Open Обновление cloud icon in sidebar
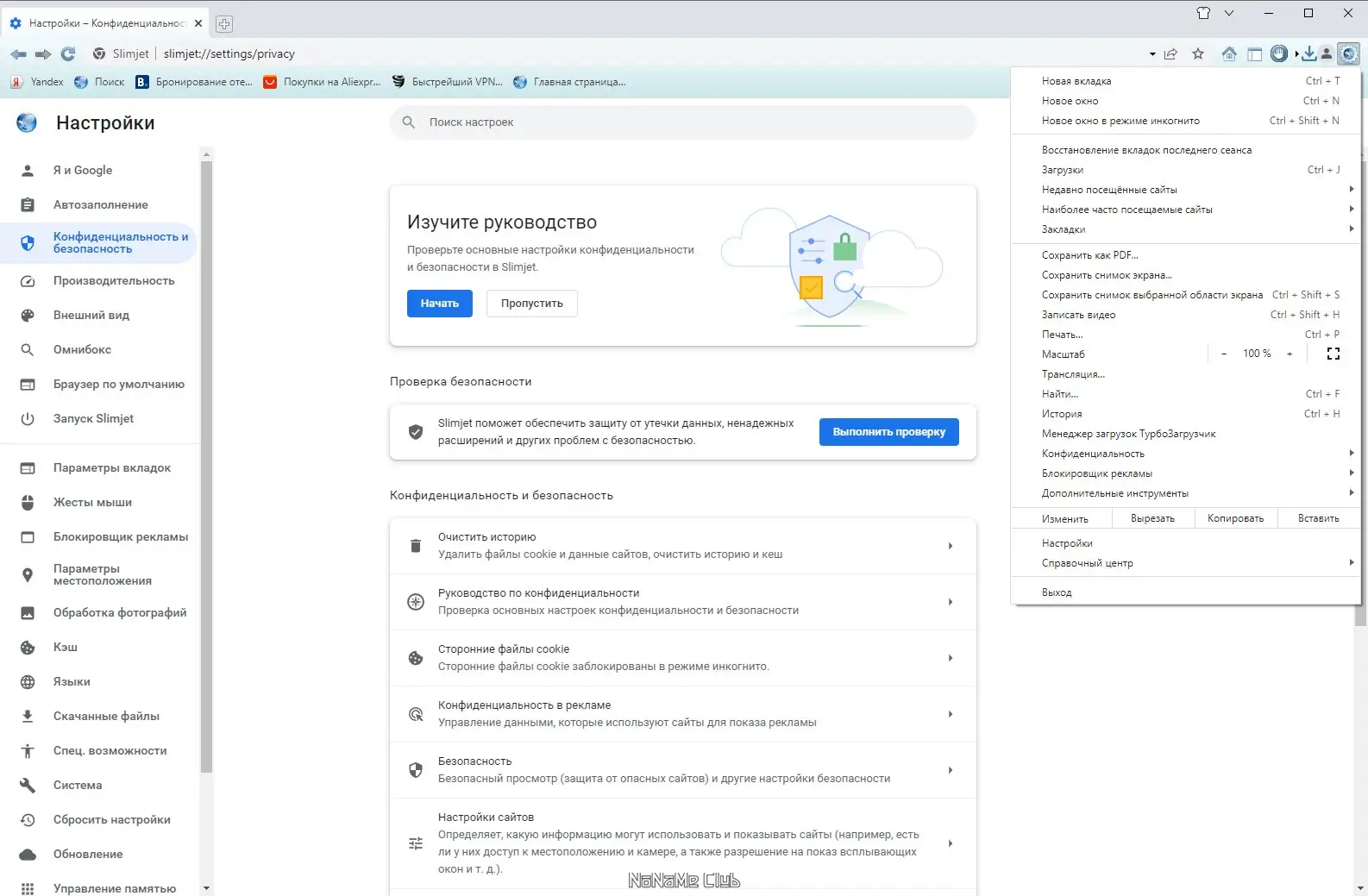The width and height of the screenshot is (1368, 896). [28, 854]
